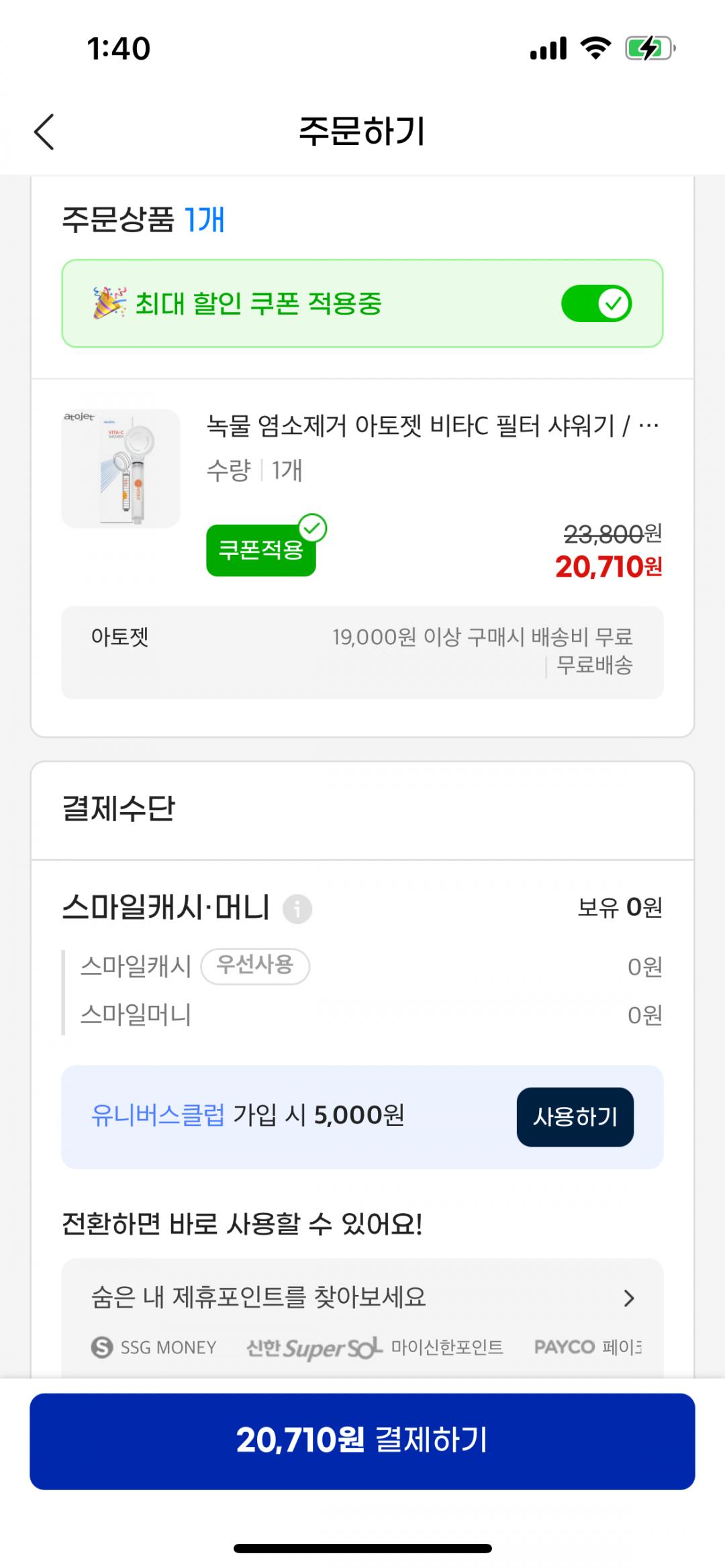Tap the battery status icon

649,49
